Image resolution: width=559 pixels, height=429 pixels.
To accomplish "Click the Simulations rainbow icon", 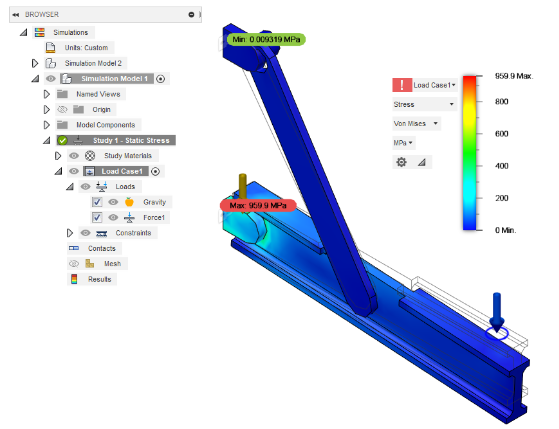I will click(40, 32).
